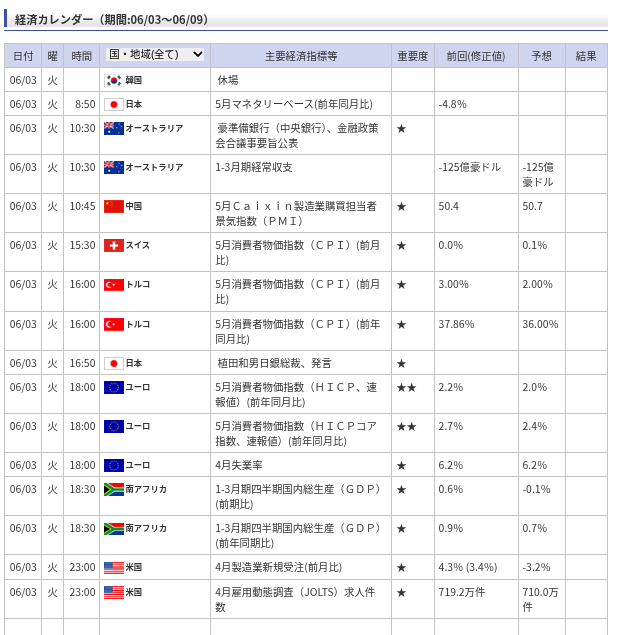Click the Euro flag in the 4月失業率 row
The height and width of the screenshot is (635, 617).
[x=114, y=465]
